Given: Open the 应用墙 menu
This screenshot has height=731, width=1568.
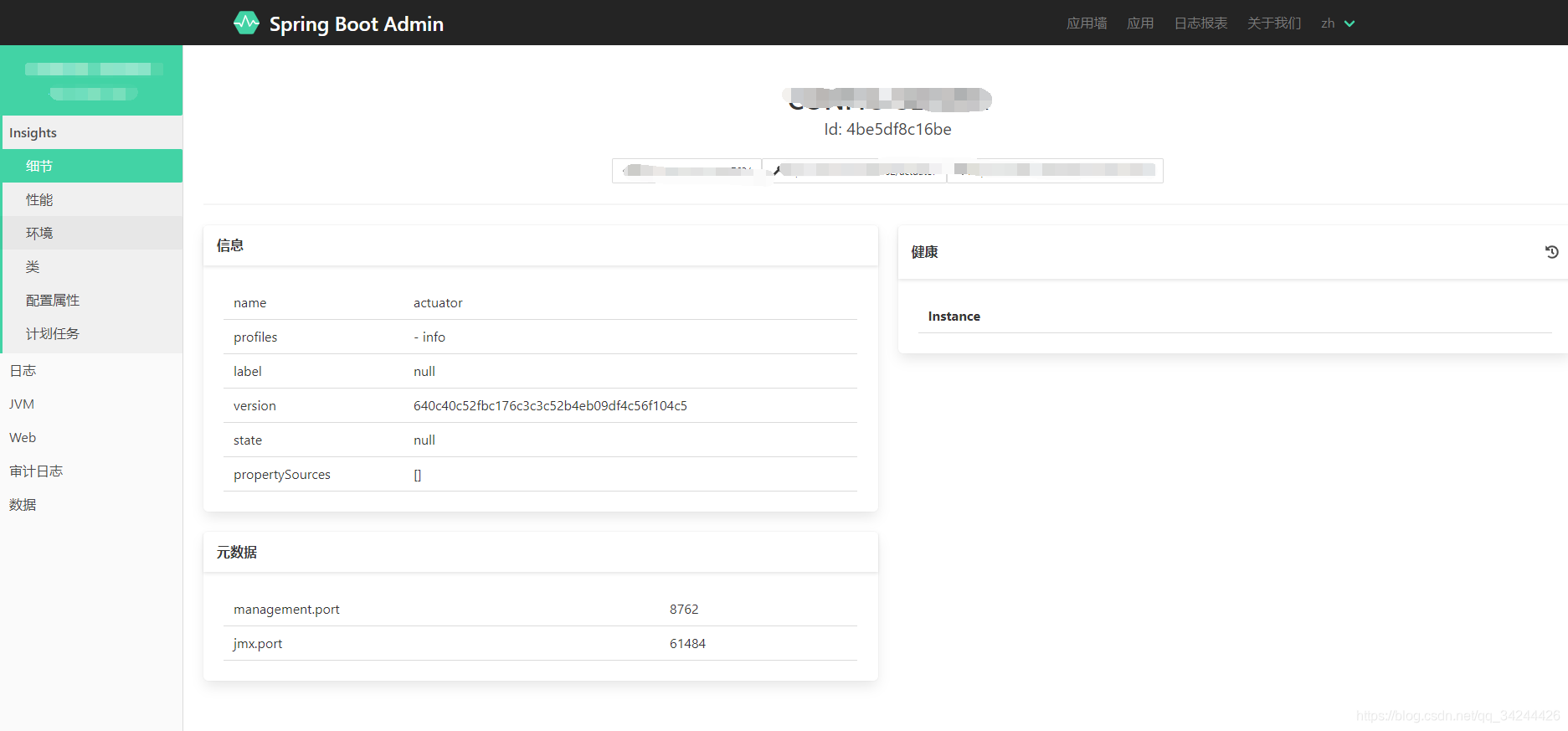Looking at the screenshot, I should click(1087, 23).
